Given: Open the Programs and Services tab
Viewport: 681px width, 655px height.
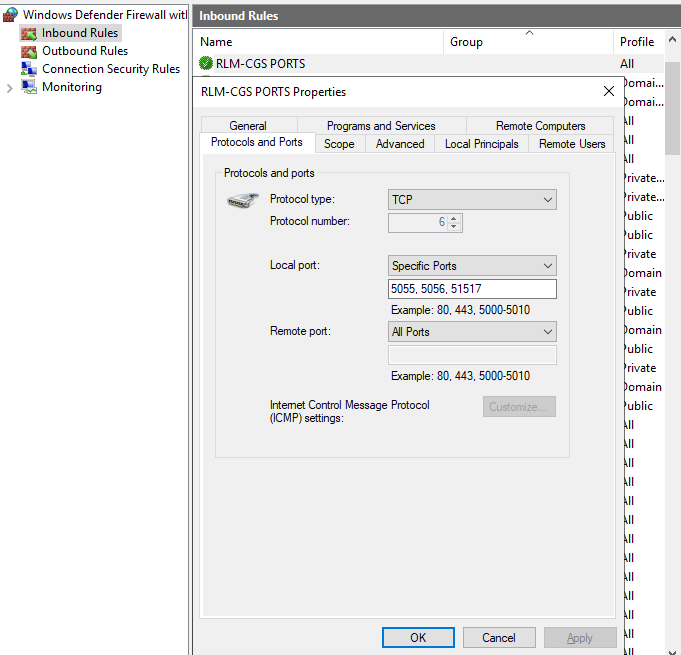Looking at the screenshot, I should pyautogui.click(x=381, y=126).
